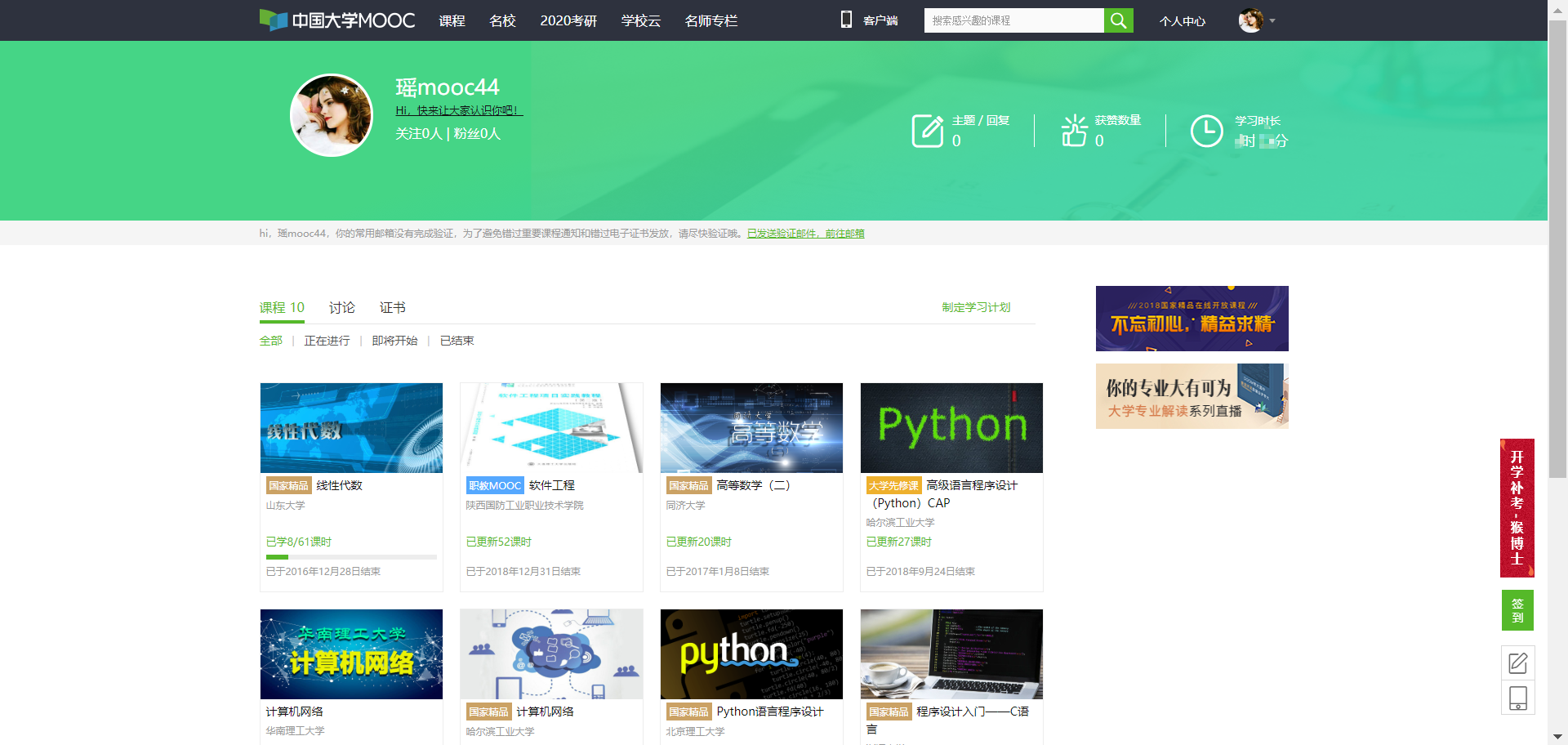Click the scrollbar down arrow
The image size is (1568, 745).
1558,737
